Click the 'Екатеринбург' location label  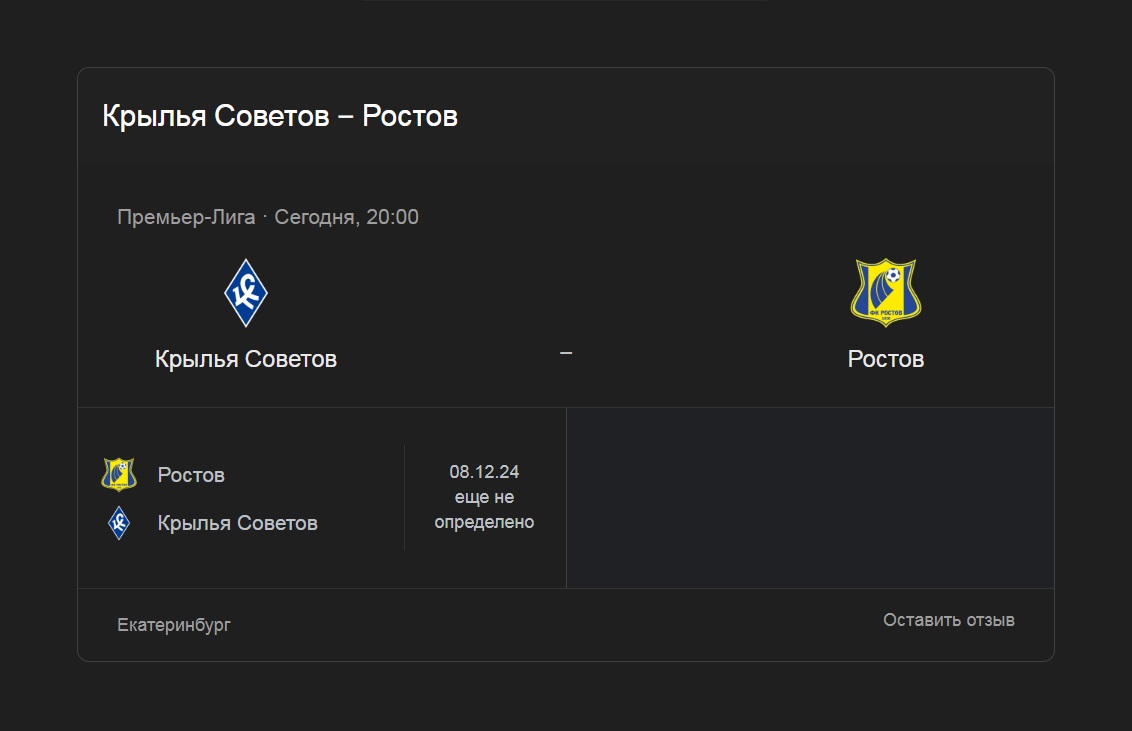click(x=174, y=625)
